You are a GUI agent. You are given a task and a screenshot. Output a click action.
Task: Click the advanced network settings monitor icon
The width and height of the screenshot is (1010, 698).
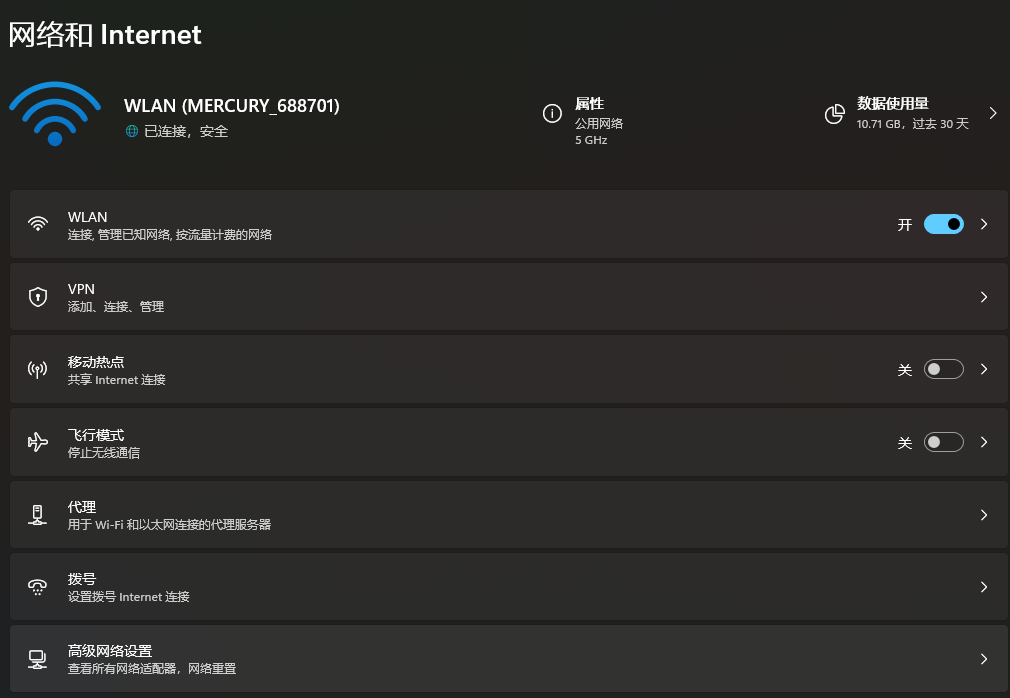click(x=38, y=659)
